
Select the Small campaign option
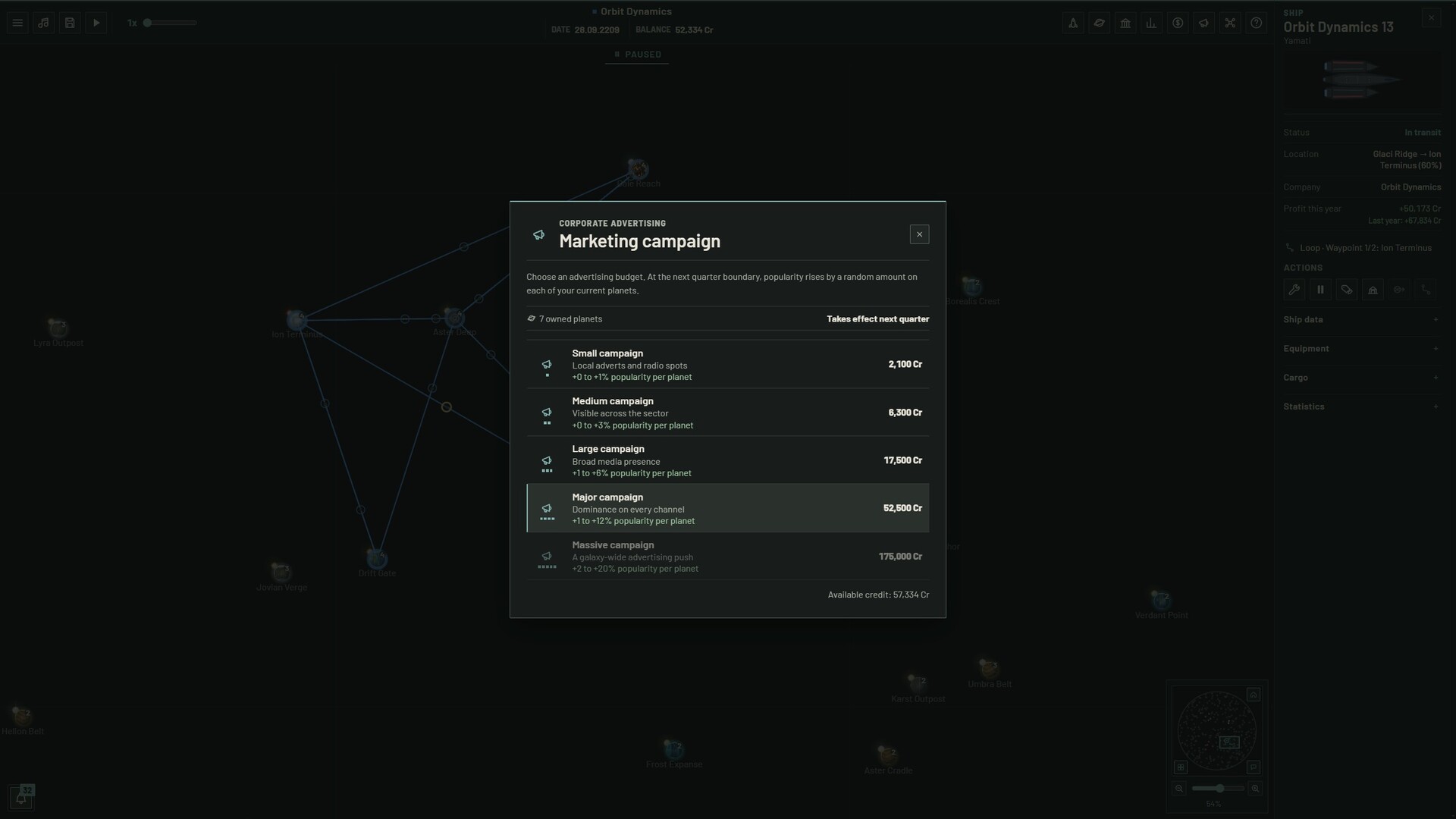(727, 365)
